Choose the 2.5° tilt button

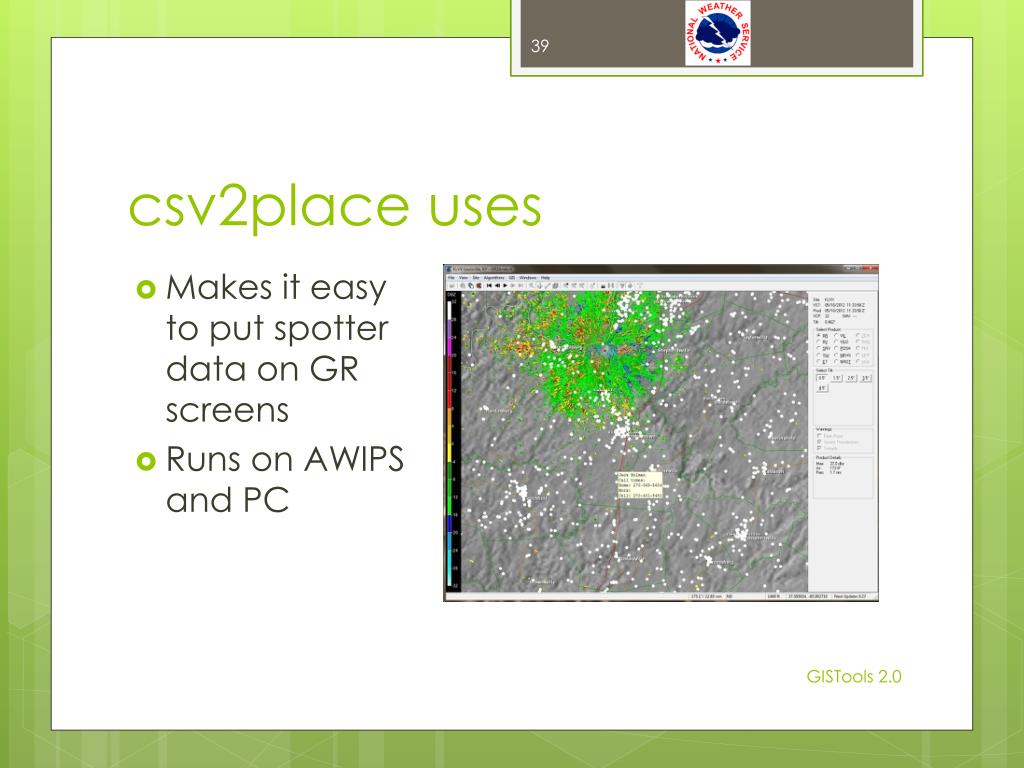coord(851,378)
